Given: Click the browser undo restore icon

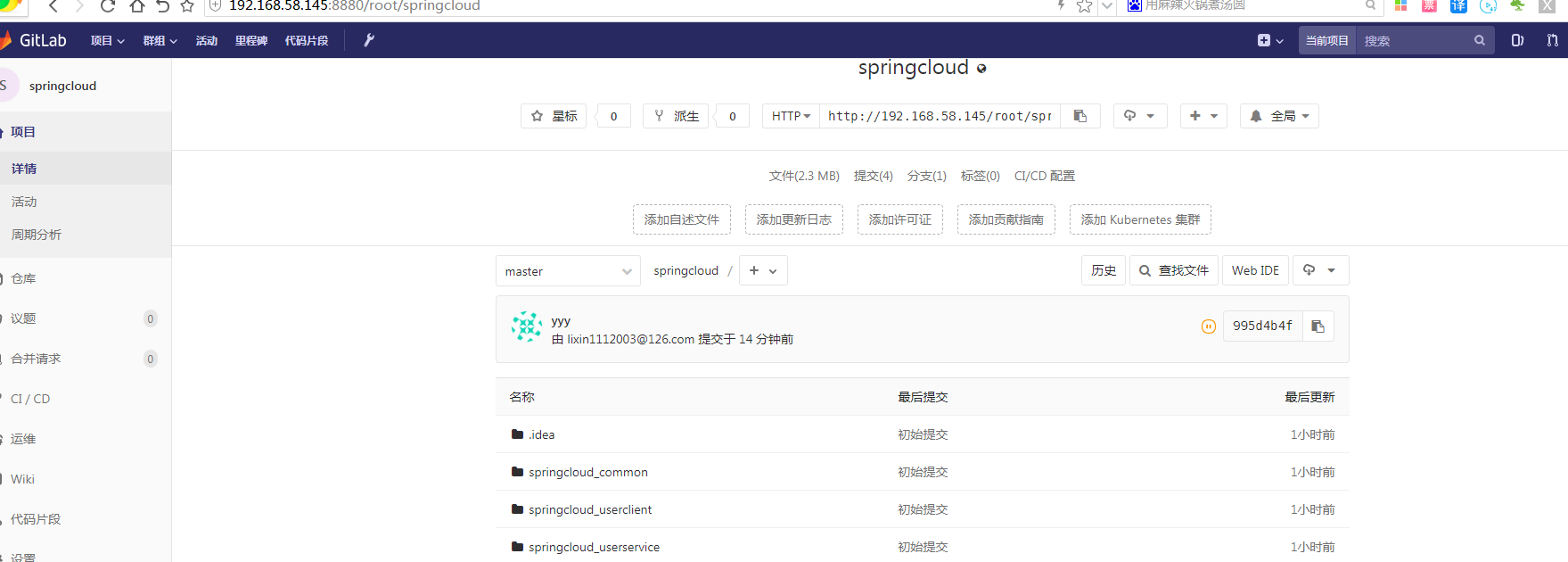Looking at the screenshot, I should [x=162, y=6].
